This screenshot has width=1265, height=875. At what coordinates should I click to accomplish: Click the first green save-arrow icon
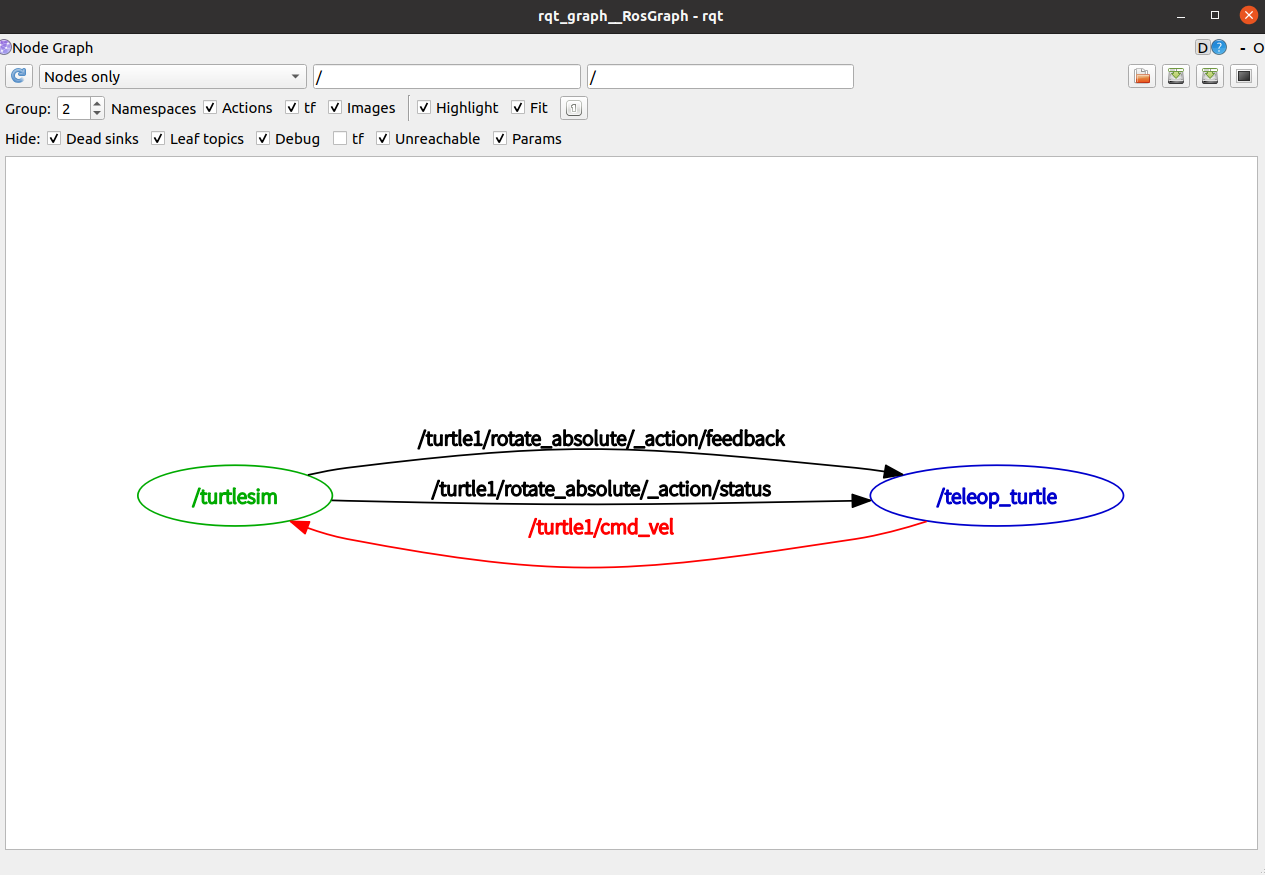[1176, 76]
